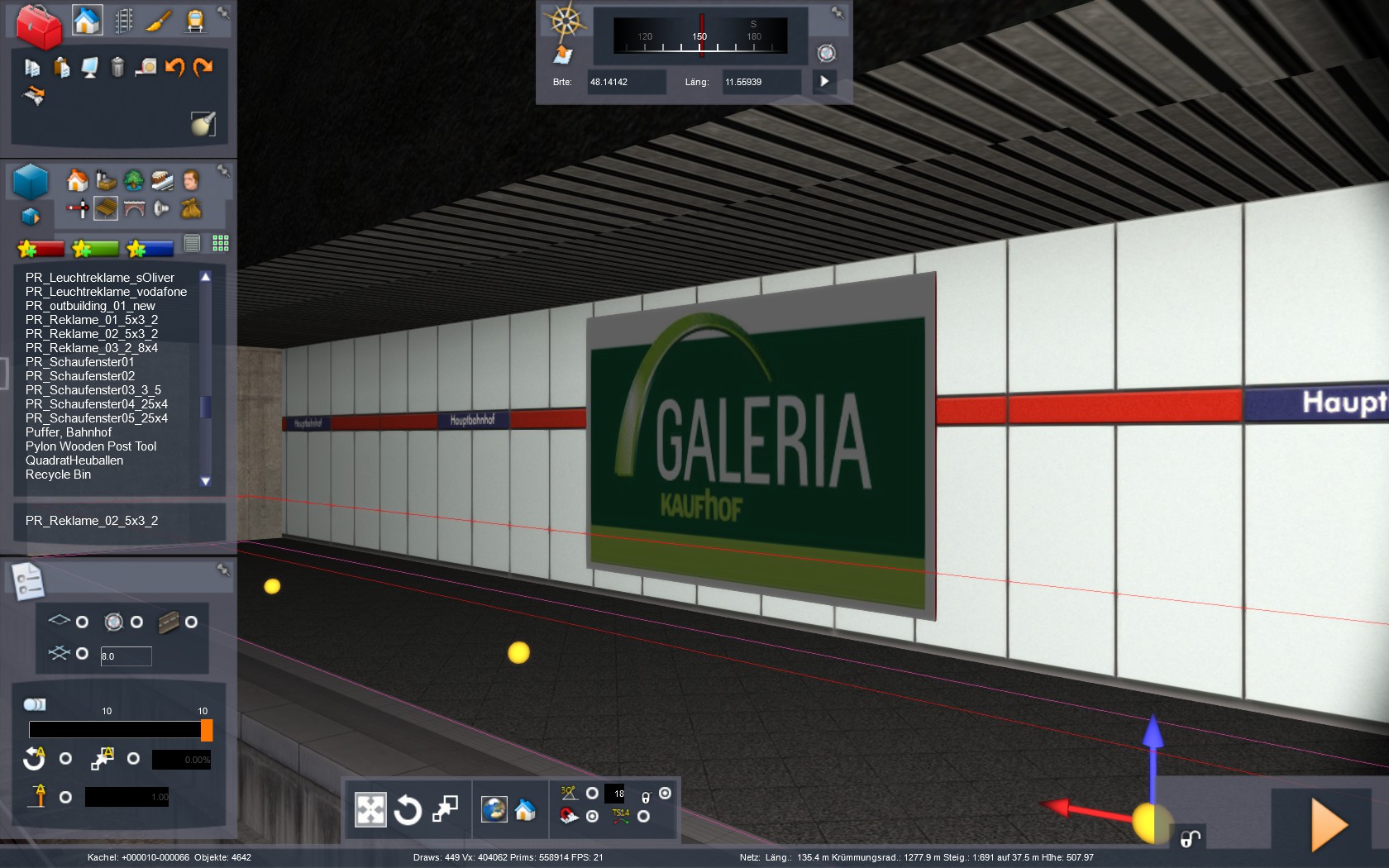Toggle the flashlight tool
Viewport: 1389px width, 868px height.
click(x=203, y=123)
